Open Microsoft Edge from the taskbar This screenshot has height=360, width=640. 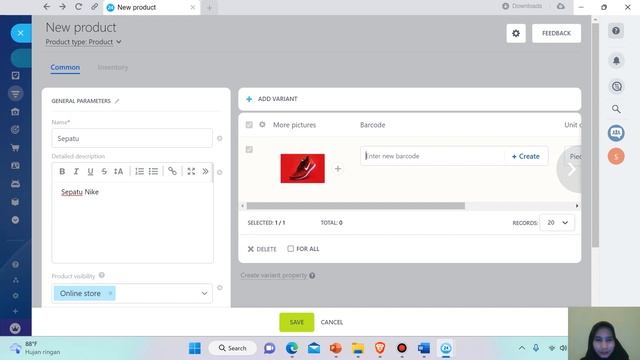(291, 348)
